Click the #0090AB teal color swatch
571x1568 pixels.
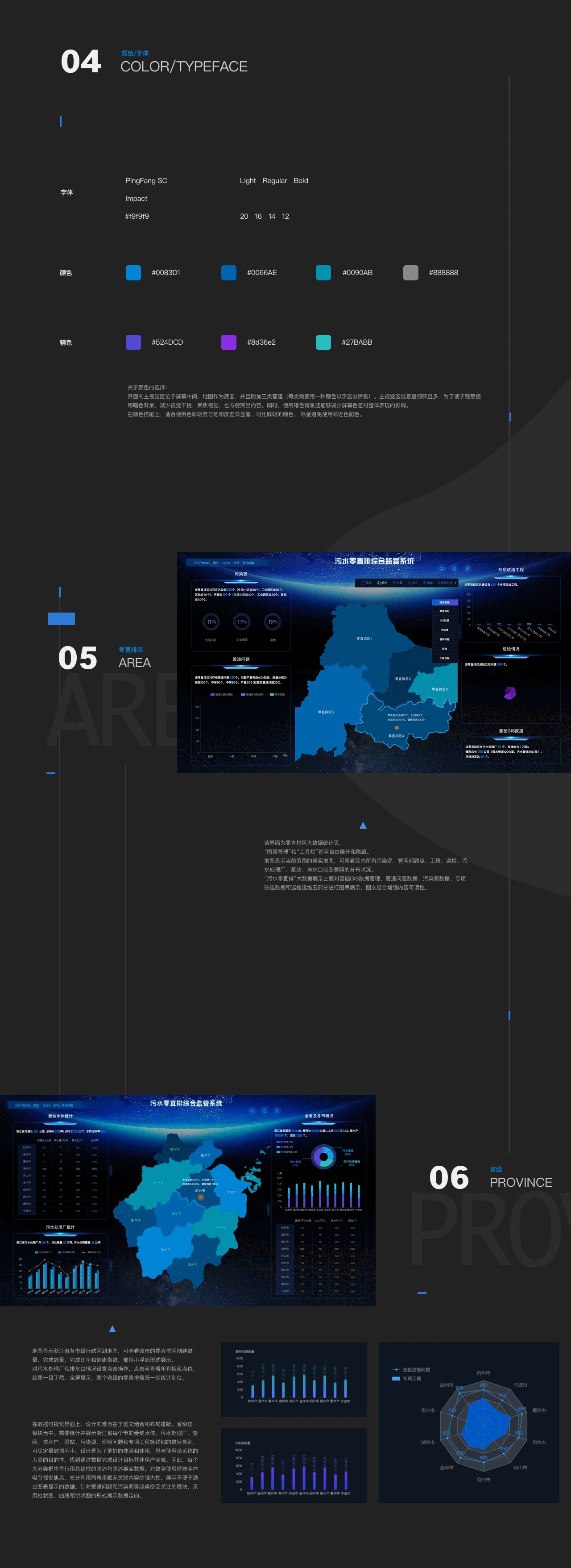coord(323,273)
